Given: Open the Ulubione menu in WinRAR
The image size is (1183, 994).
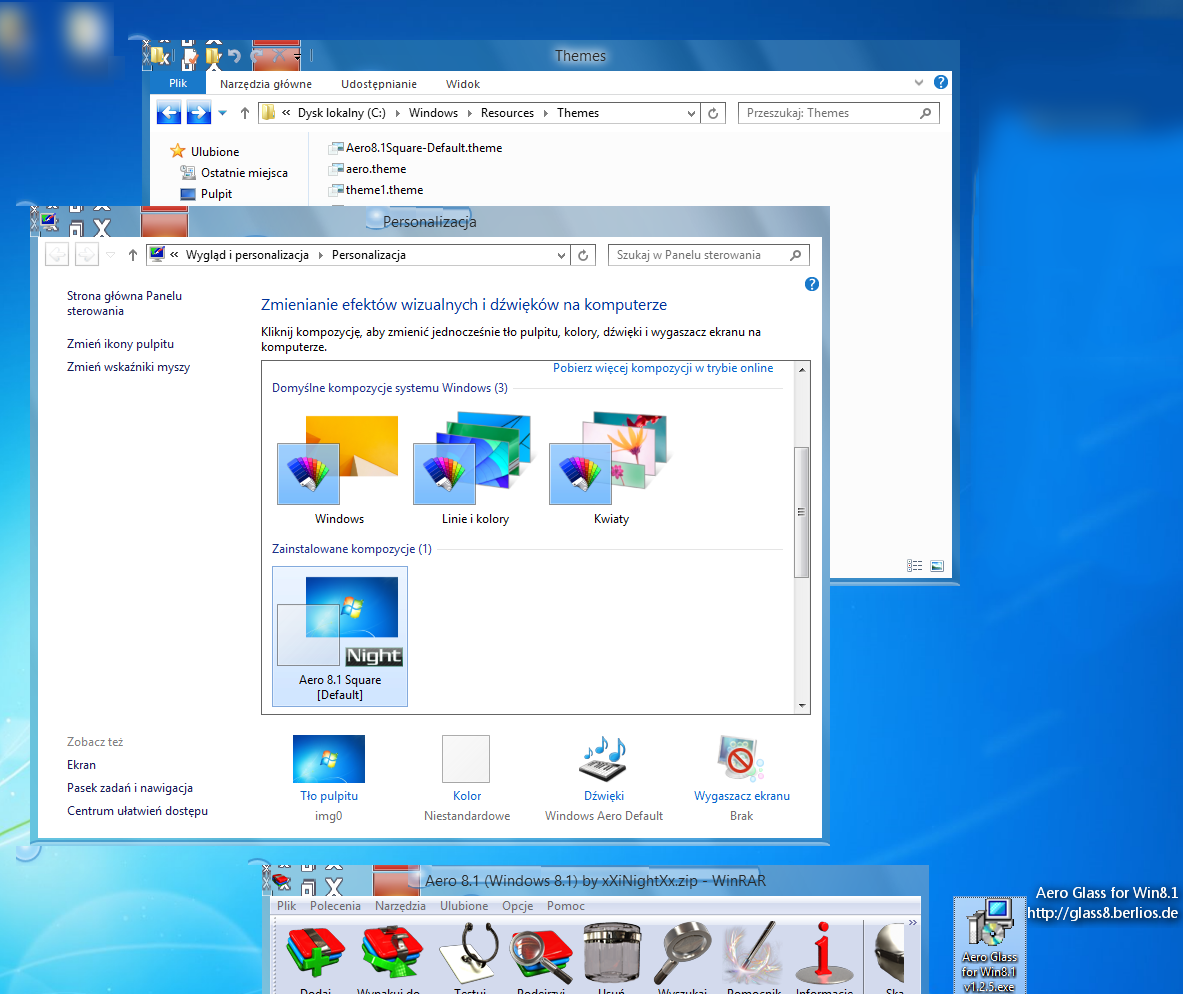Looking at the screenshot, I should (464, 906).
